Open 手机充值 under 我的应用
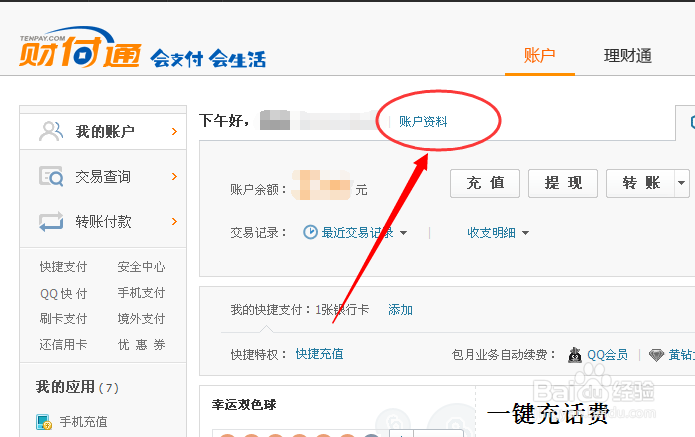 click(x=83, y=422)
